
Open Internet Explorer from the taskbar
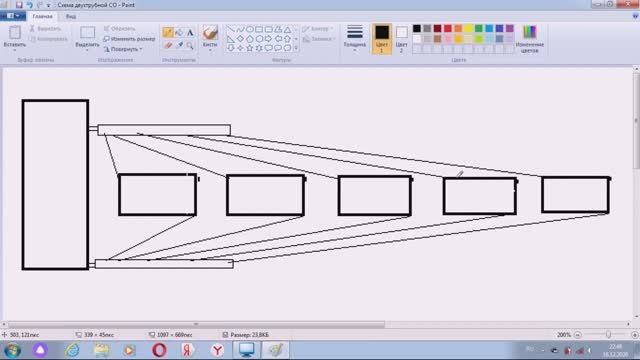pos(72,350)
